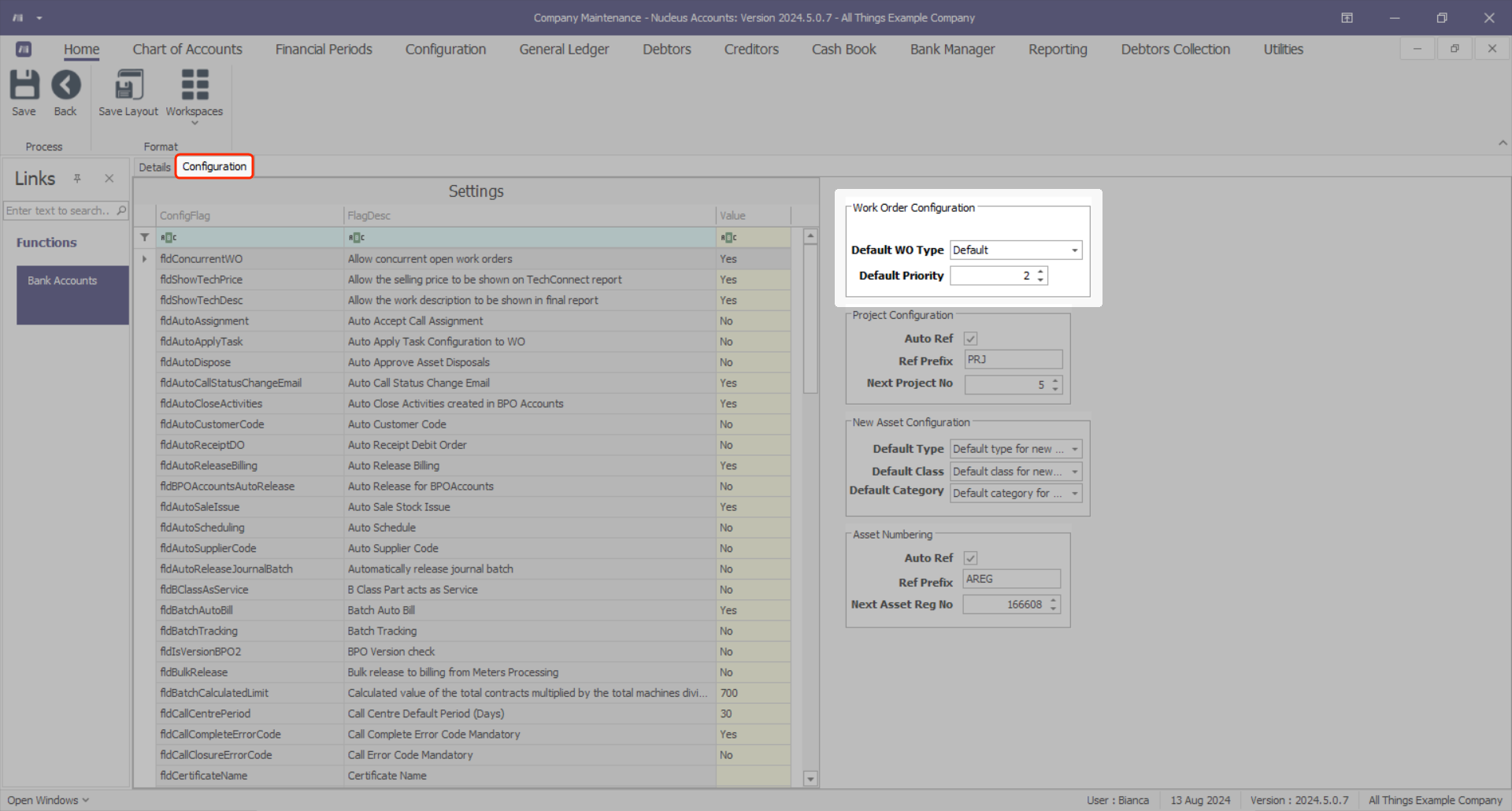
Task: Open the Default Type asset dropdown
Action: [1074, 449]
